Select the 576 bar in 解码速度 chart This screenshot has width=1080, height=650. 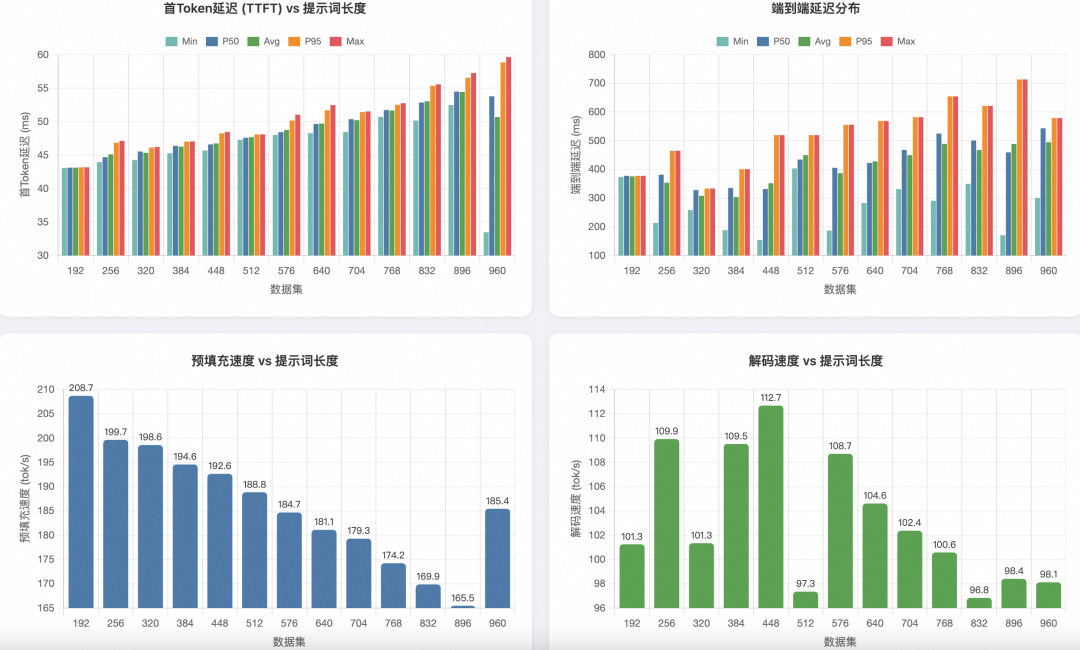pyautogui.click(x=840, y=531)
